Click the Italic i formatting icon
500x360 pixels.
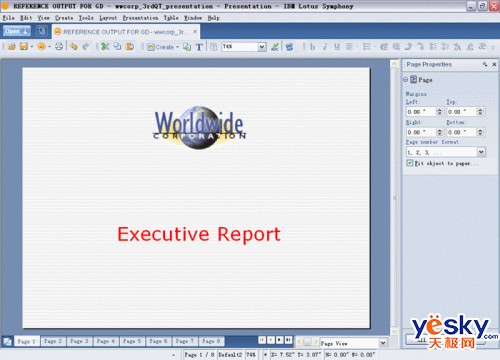325,47
